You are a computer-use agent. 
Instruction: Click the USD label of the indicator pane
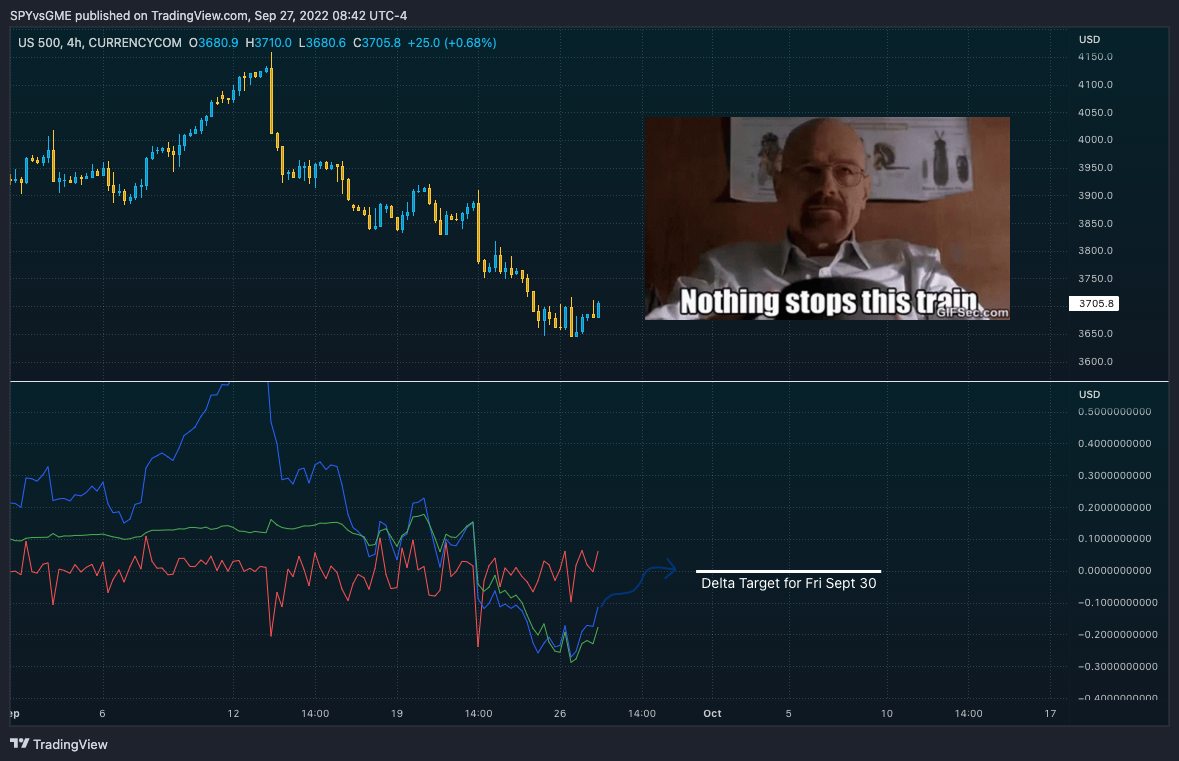point(1090,394)
